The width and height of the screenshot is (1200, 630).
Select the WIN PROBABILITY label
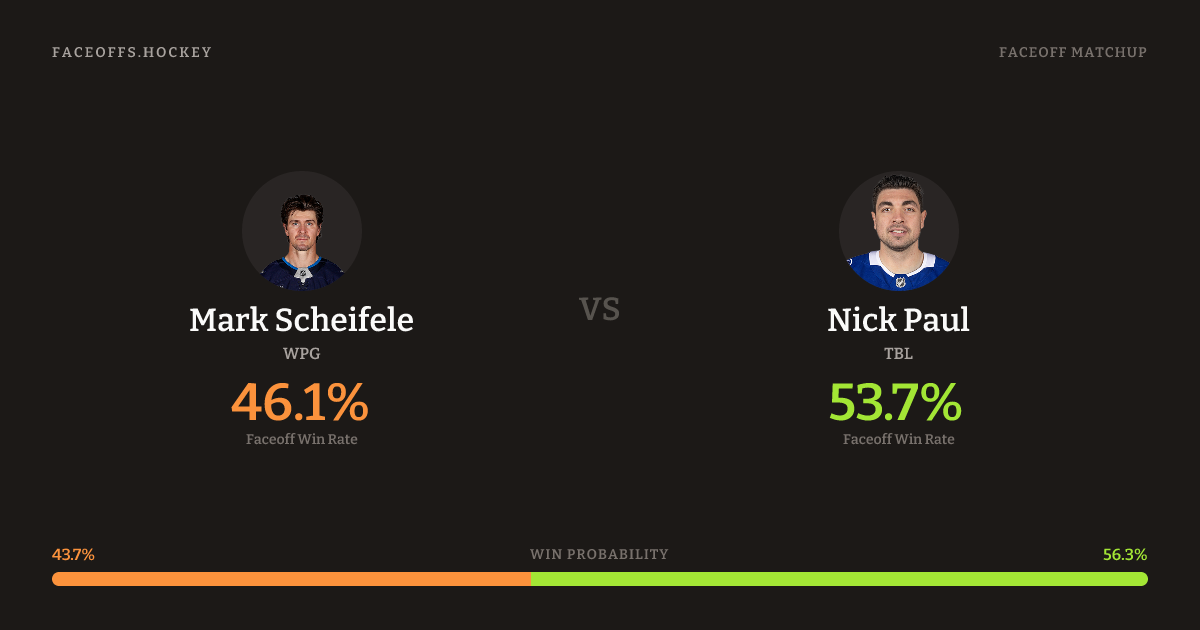(x=599, y=554)
